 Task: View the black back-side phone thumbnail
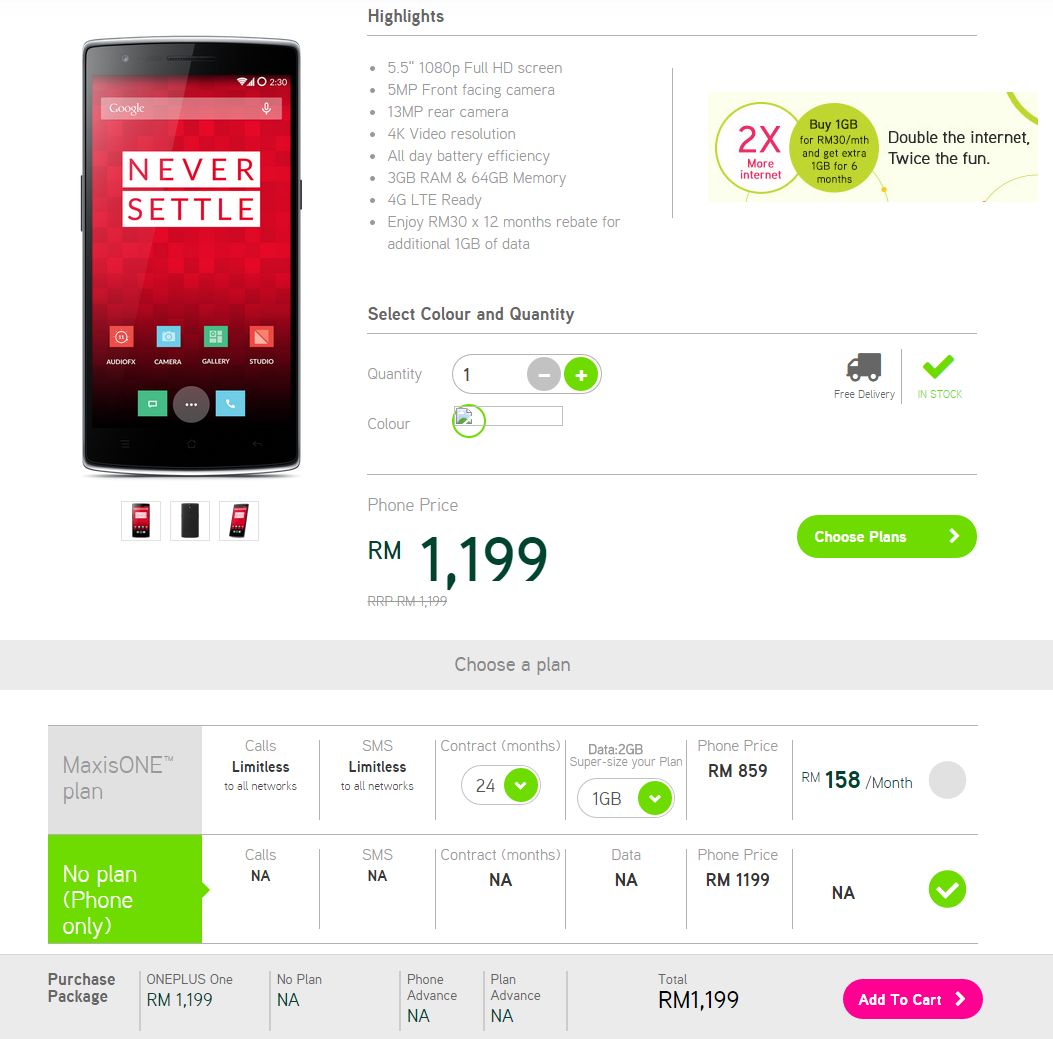tap(190, 521)
